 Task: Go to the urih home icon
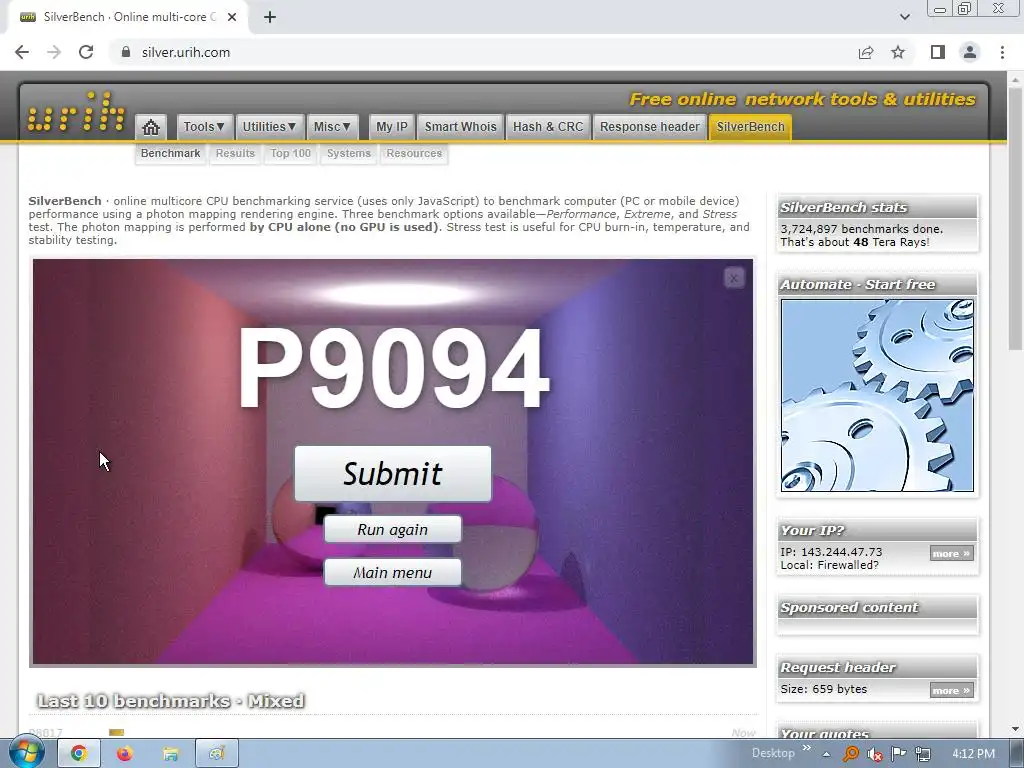(151, 127)
